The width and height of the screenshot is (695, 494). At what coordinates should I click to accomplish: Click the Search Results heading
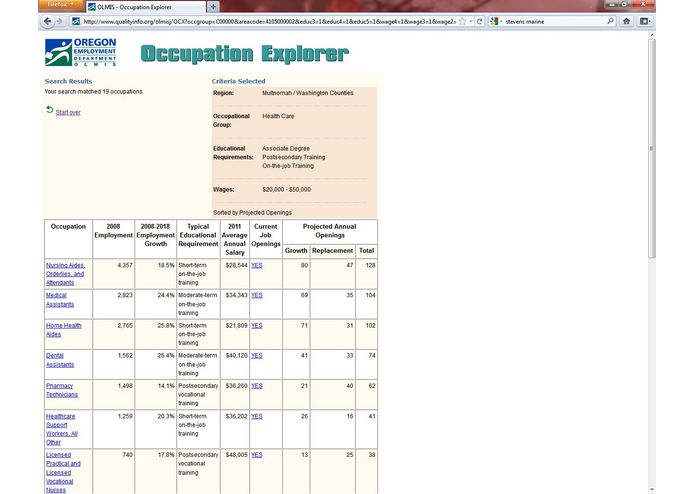[x=68, y=81]
